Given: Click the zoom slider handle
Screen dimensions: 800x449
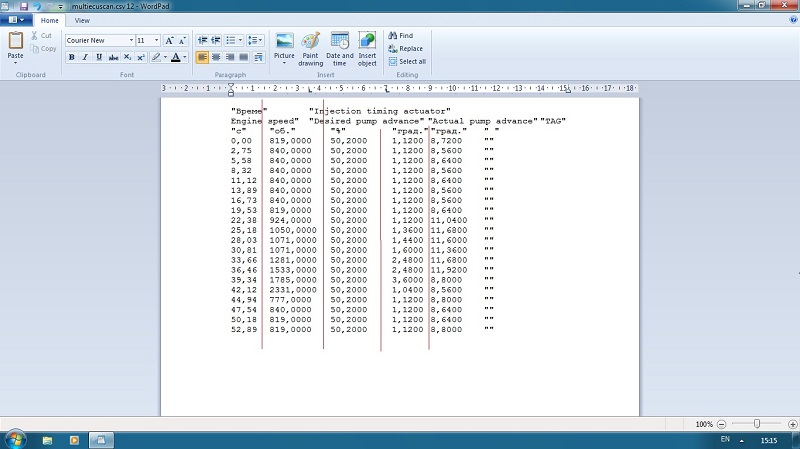Looking at the screenshot, I should coord(757,424).
